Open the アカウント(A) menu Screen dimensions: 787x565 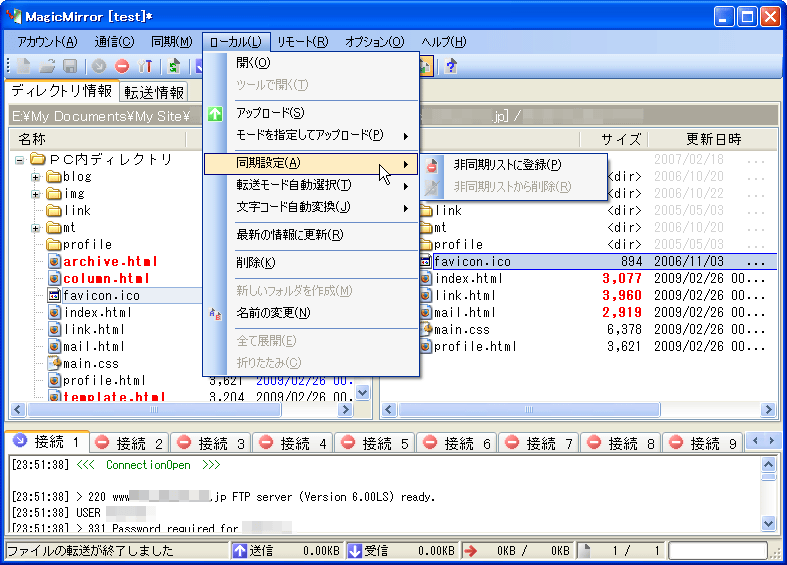pyautogui.click(x=47, y=42)
